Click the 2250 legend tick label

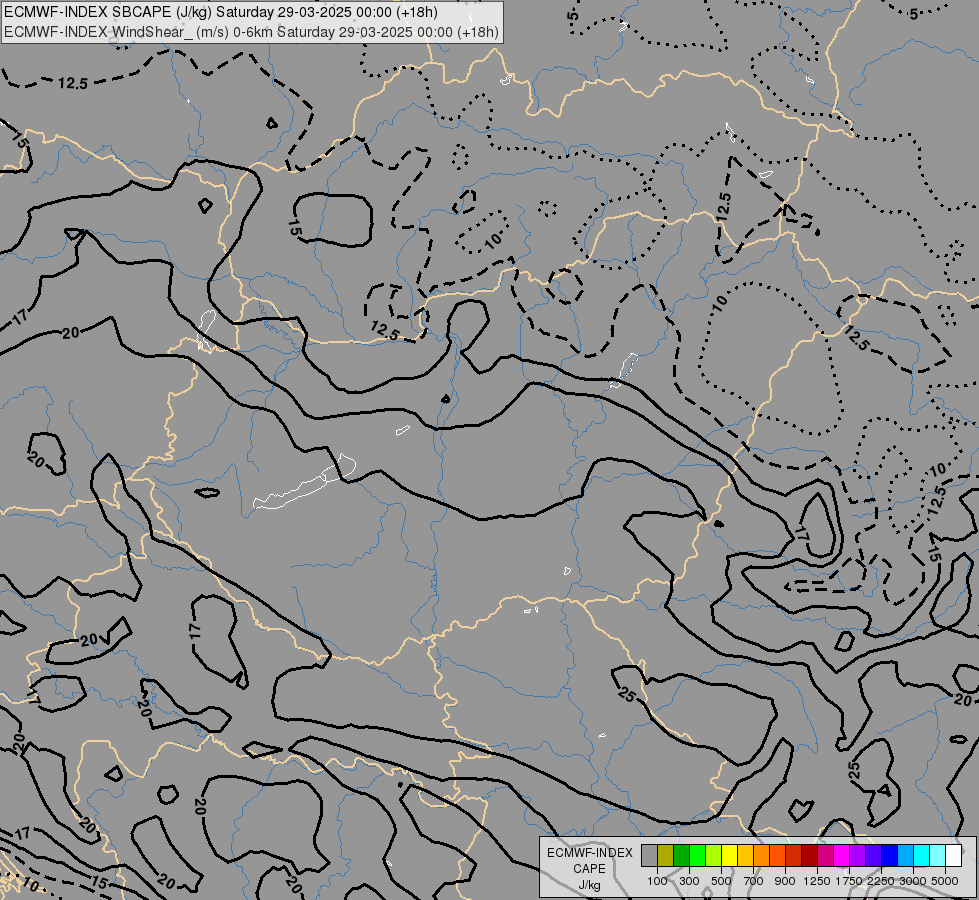[881, 881]
